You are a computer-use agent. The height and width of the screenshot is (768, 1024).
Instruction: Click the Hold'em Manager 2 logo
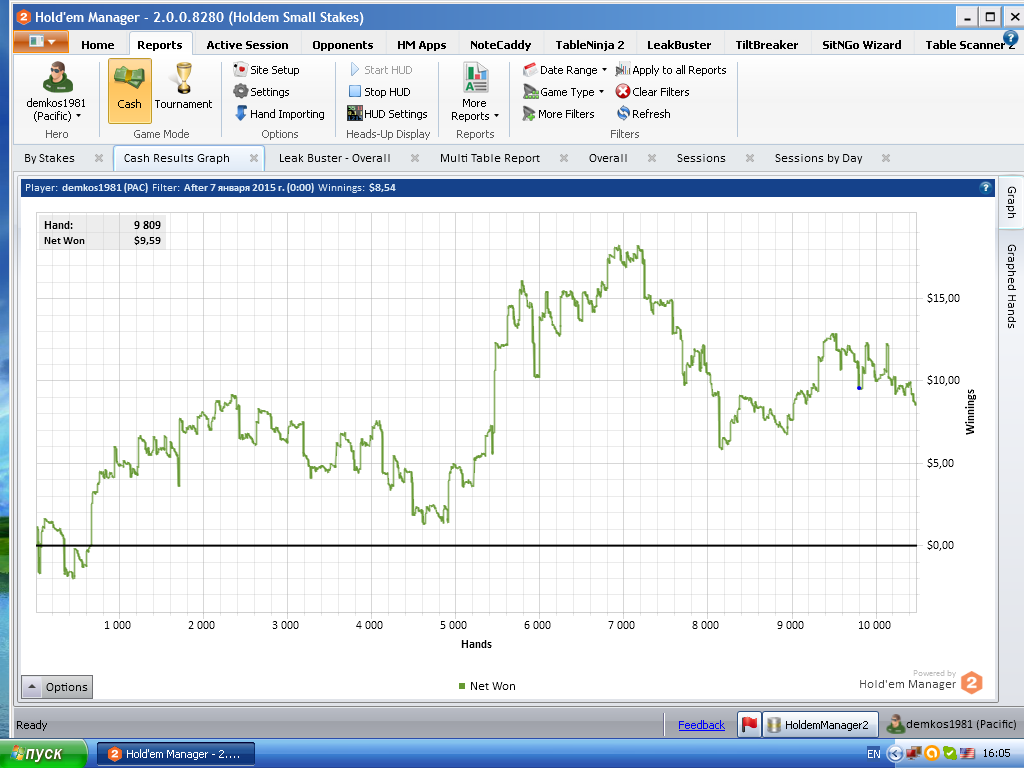(972, 683)
